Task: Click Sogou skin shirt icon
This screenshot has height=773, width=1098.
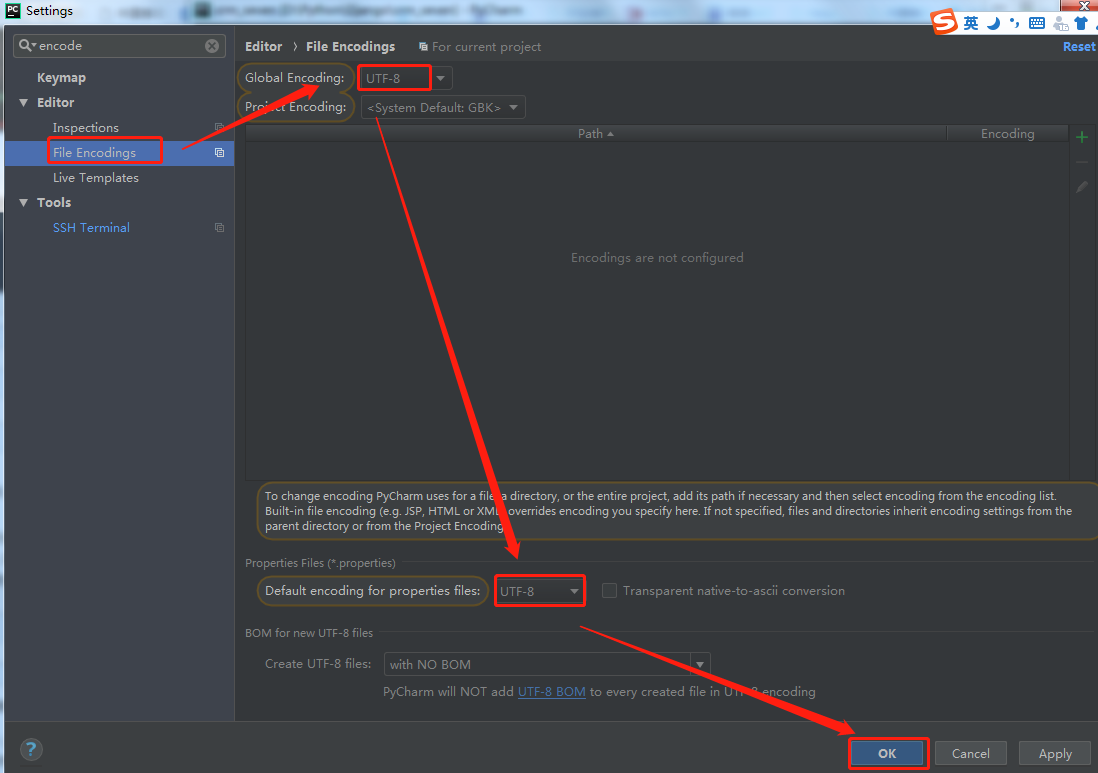Action: [1081, 23]
